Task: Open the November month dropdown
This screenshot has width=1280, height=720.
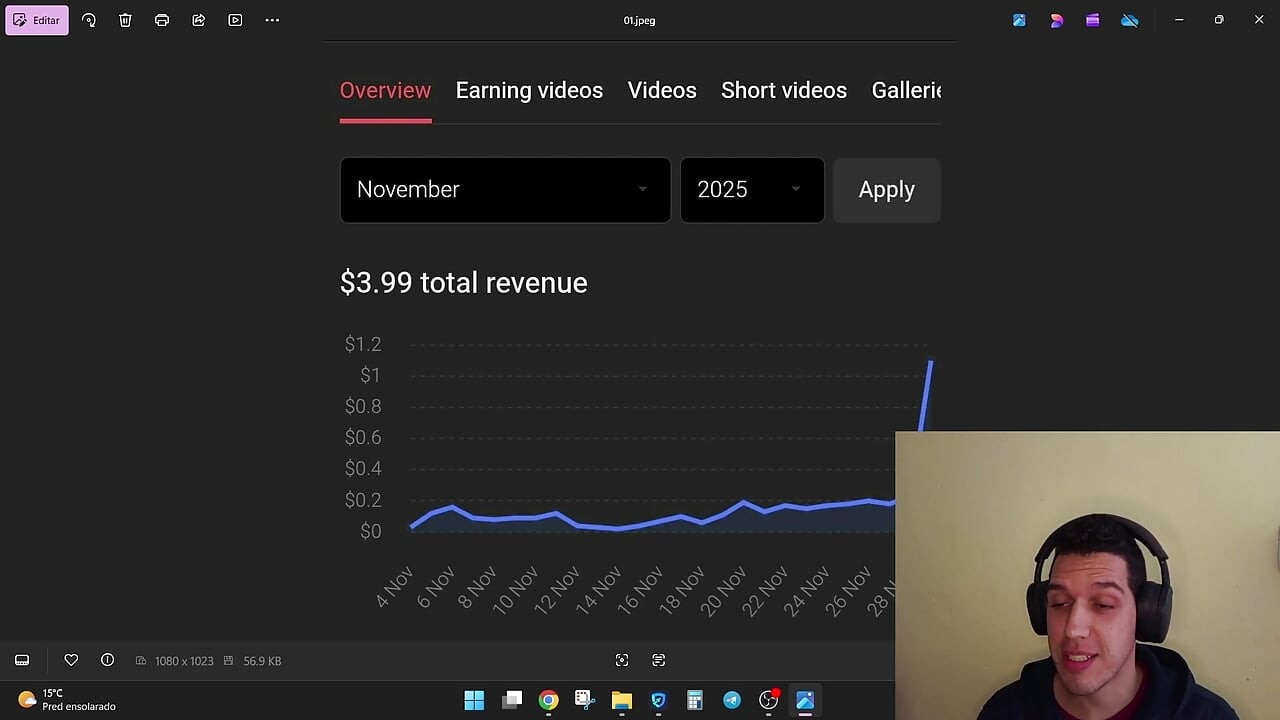Action: pos(505,190)
